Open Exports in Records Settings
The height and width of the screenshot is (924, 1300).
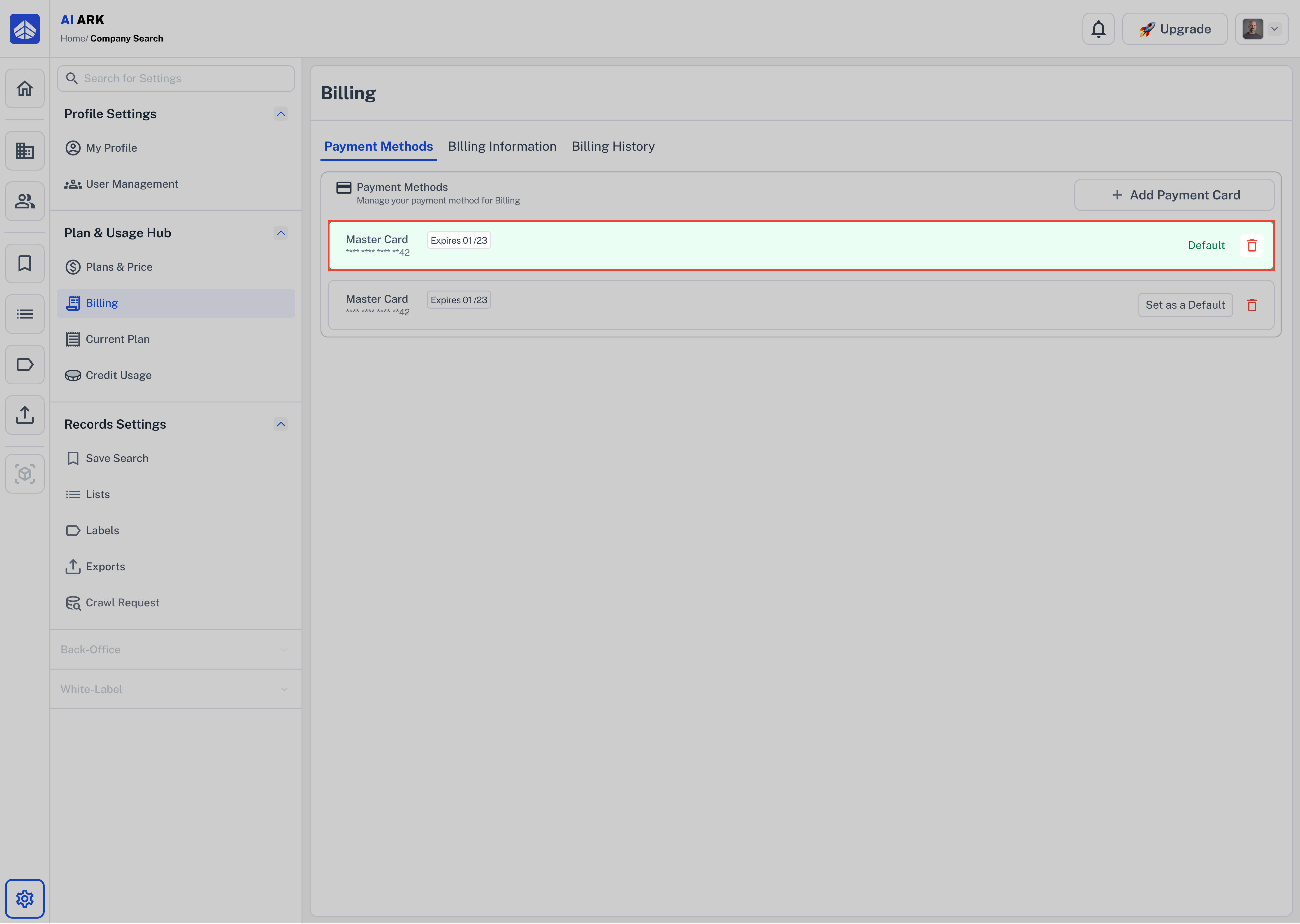176,567
